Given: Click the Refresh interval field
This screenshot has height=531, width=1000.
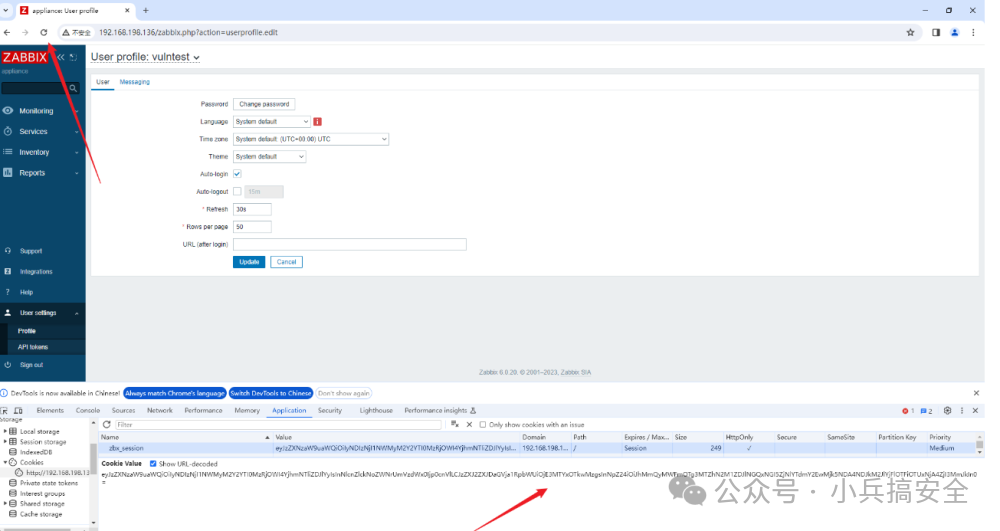Looking at the screenshot, I should [x=252, y=209].
